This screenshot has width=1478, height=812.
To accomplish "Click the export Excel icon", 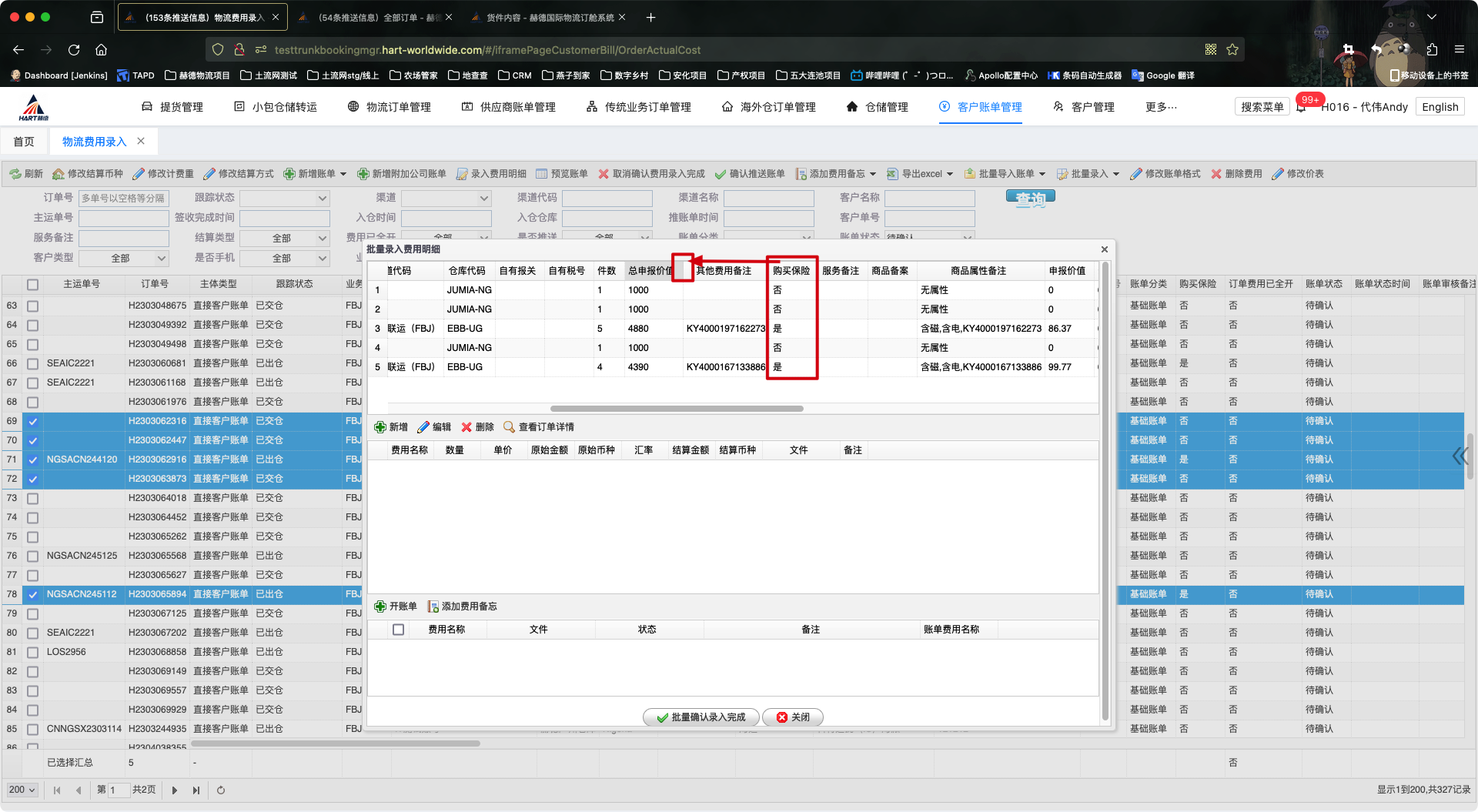I will pos(893,174).
